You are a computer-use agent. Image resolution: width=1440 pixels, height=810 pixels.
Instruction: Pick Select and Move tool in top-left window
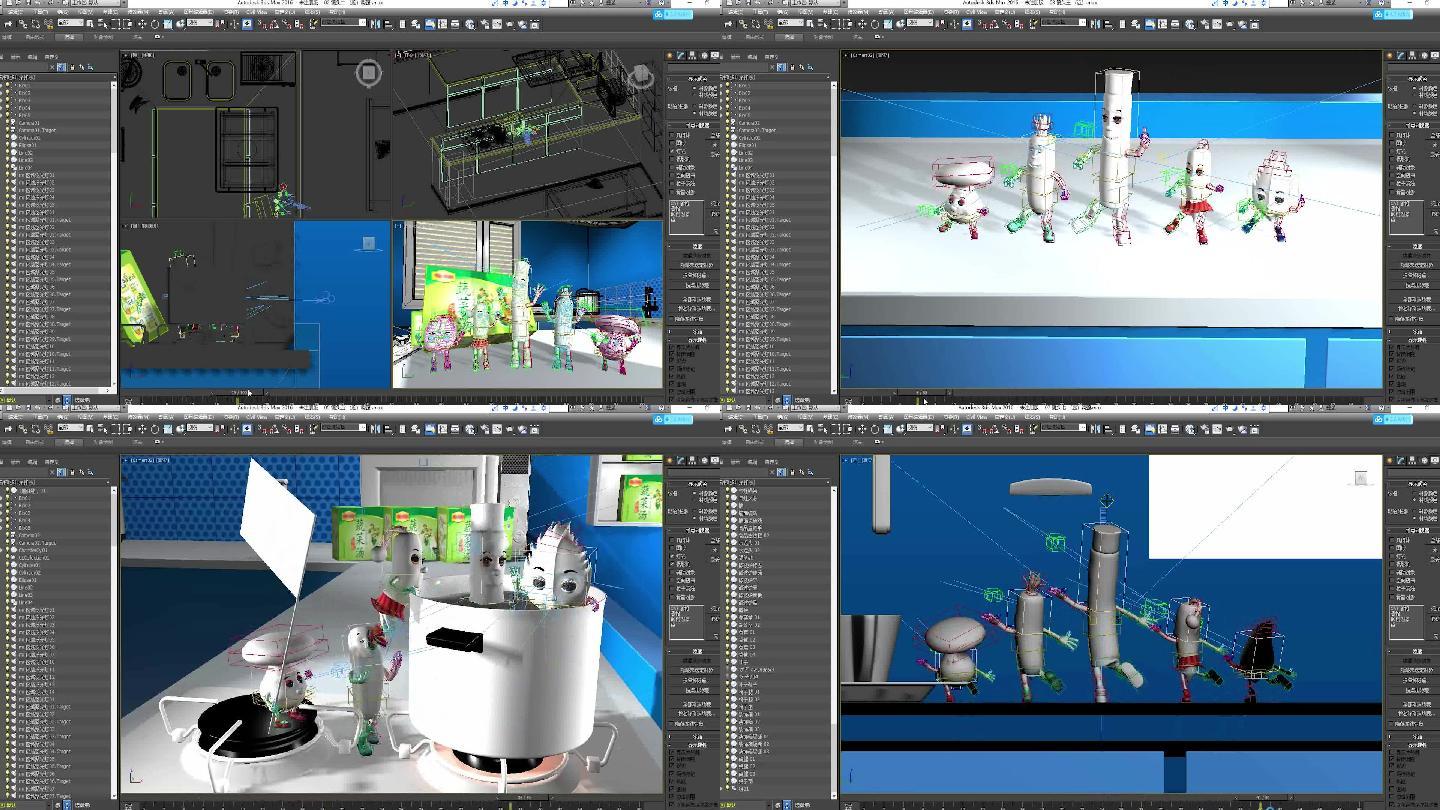[x=142, y=23]
